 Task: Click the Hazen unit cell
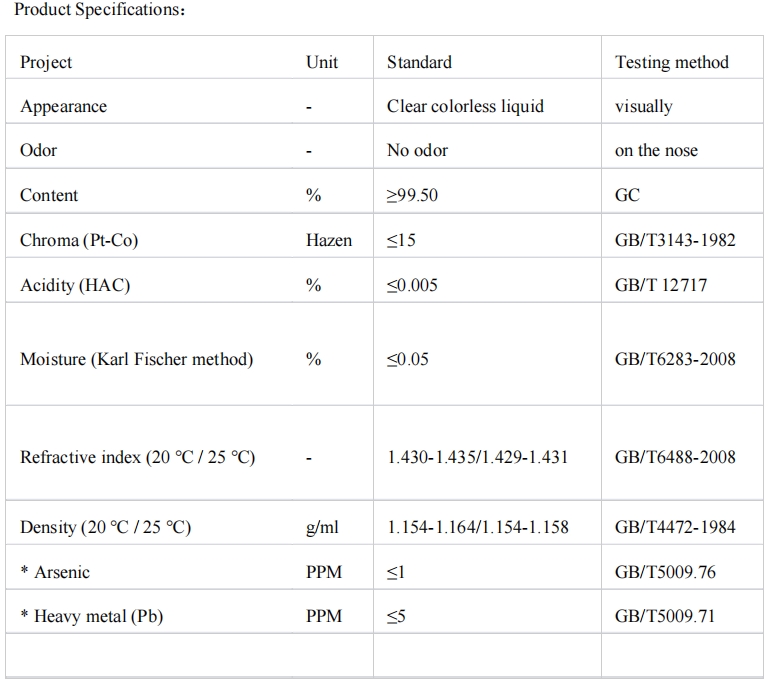click(329, 240)
